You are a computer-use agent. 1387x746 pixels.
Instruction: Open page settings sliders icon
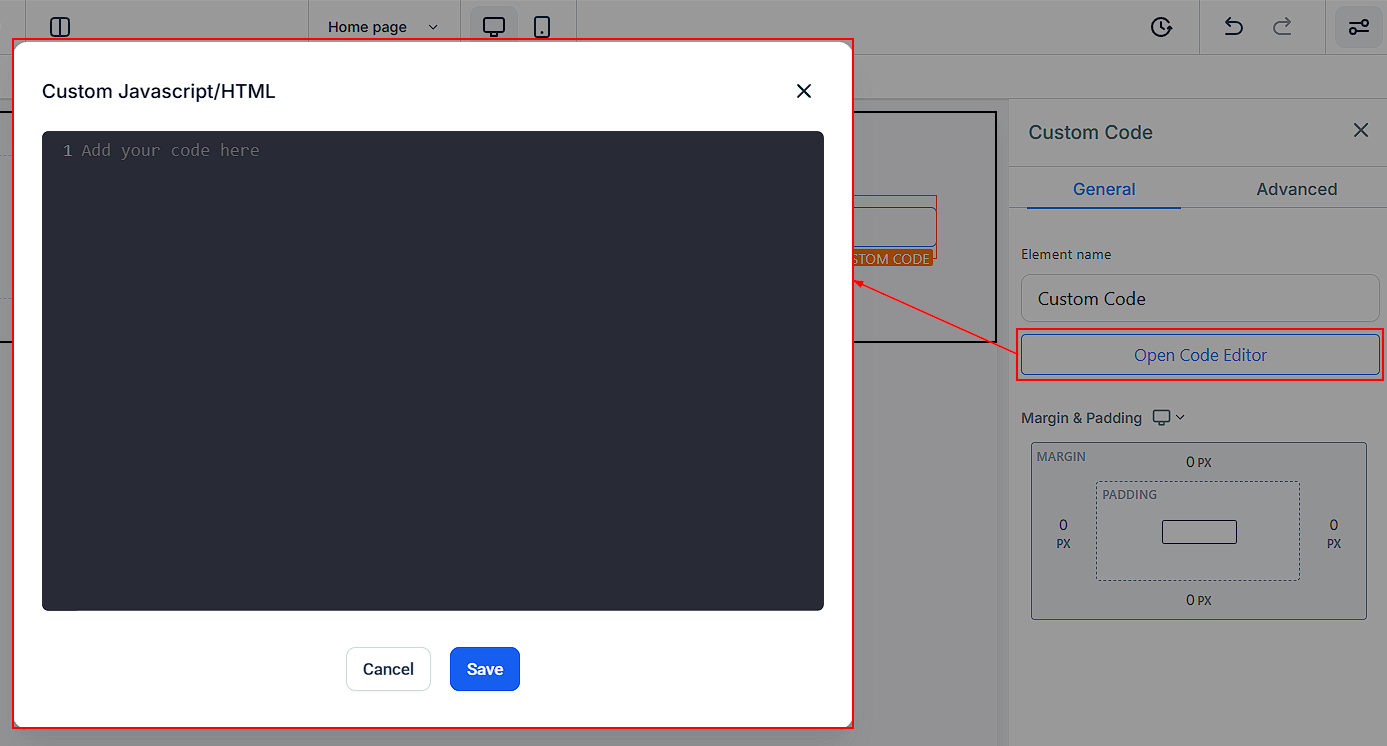point(1358,27)
